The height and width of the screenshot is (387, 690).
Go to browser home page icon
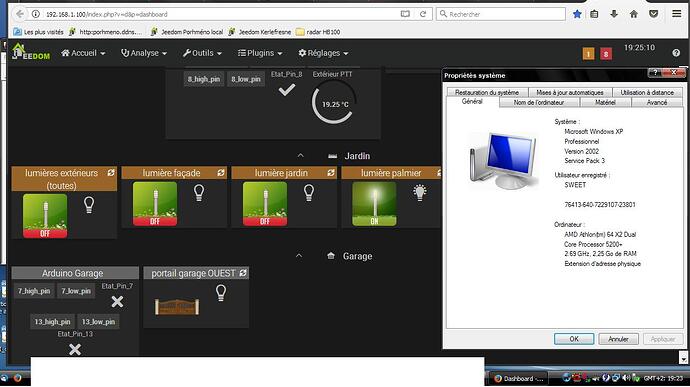tap(634, 14)
